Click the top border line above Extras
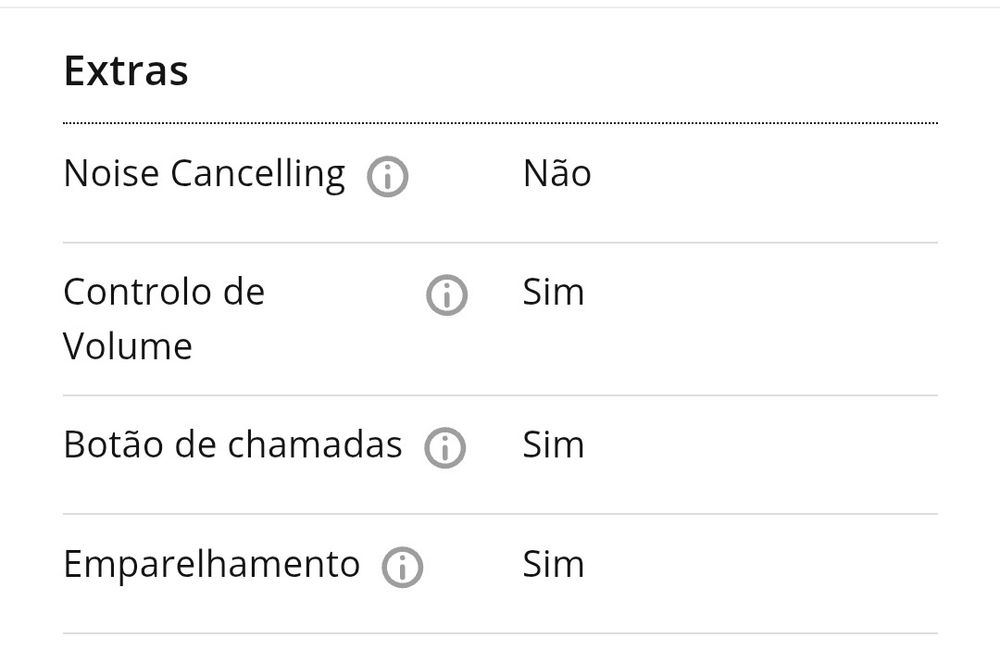Image resolution: width=1000 pixels, height=651 pixels. 500,8
